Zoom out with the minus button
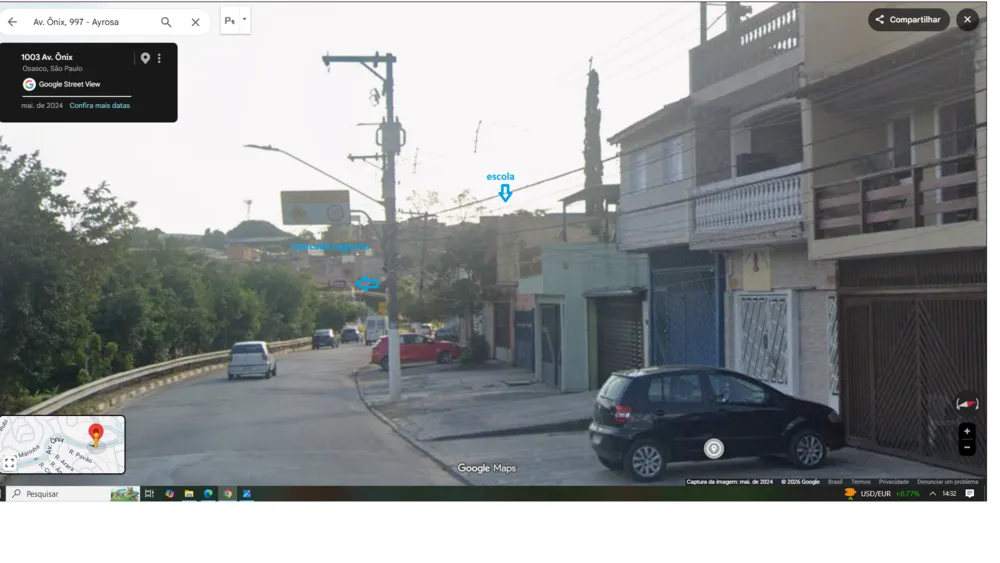 click(x=967, y=447)
